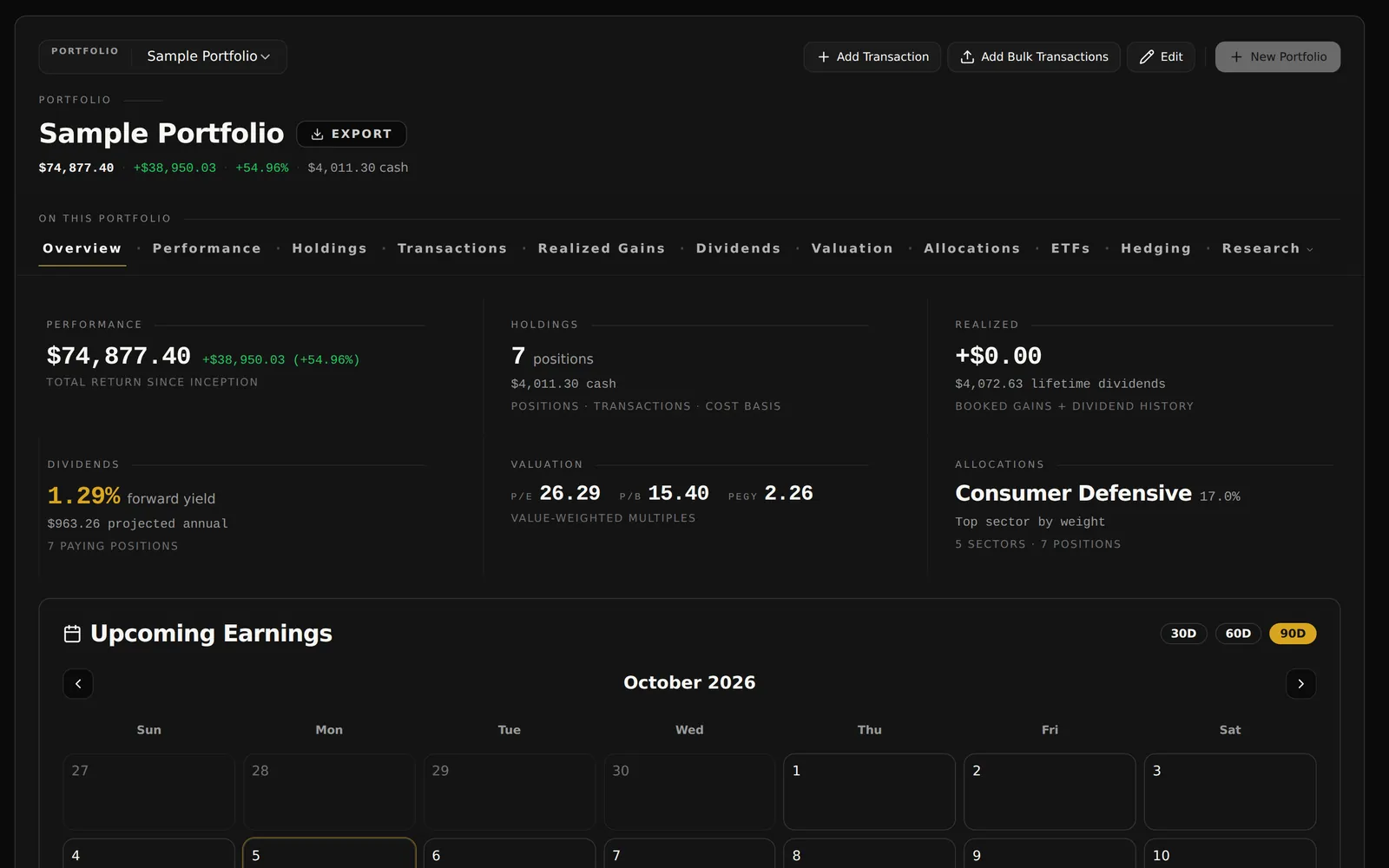Go to the Realized Gains tab
Image resolution: width=1389 pixels, height=868 pixels.
point(602,248)
